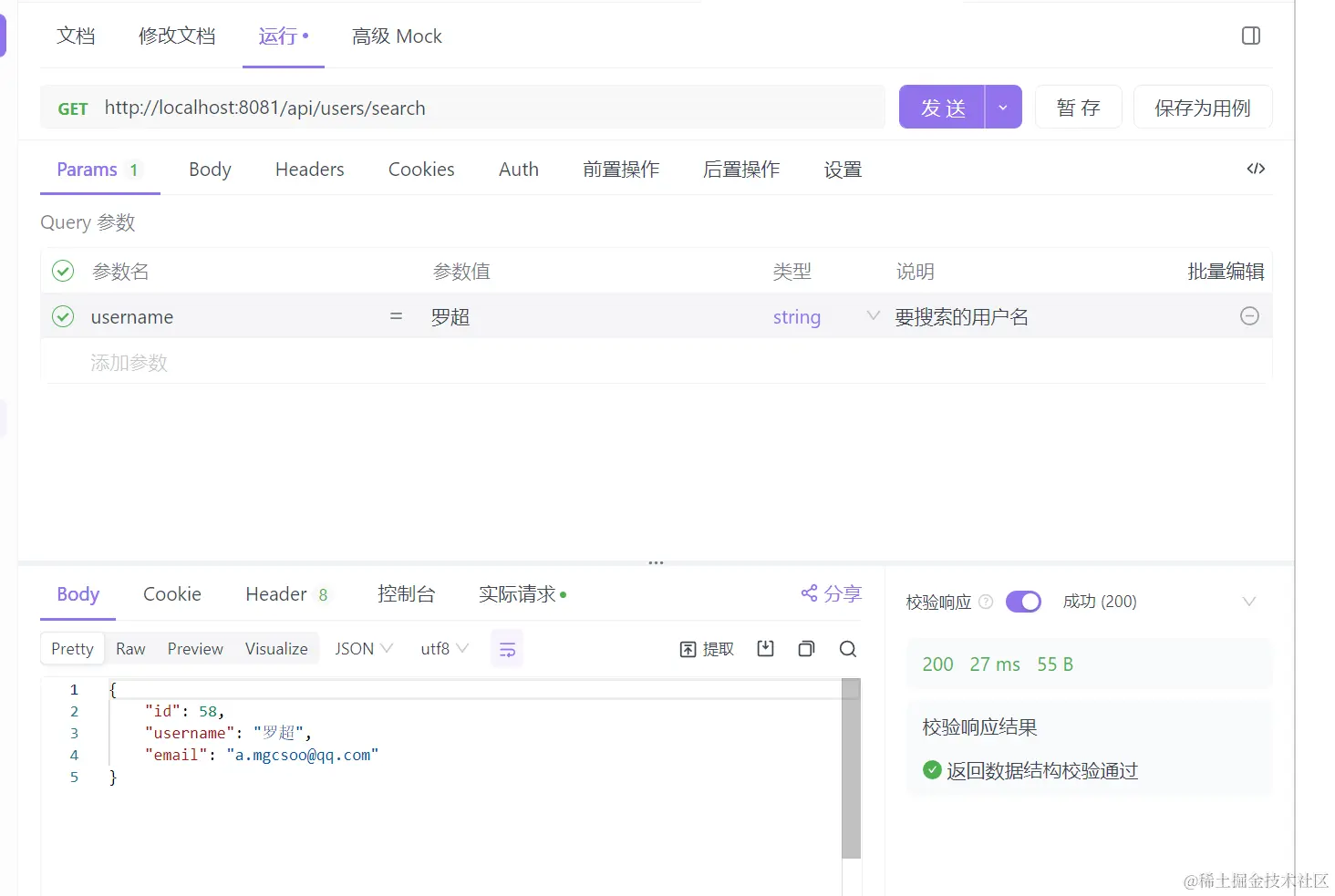Click the 200 status code text

(x=937, y=664)
